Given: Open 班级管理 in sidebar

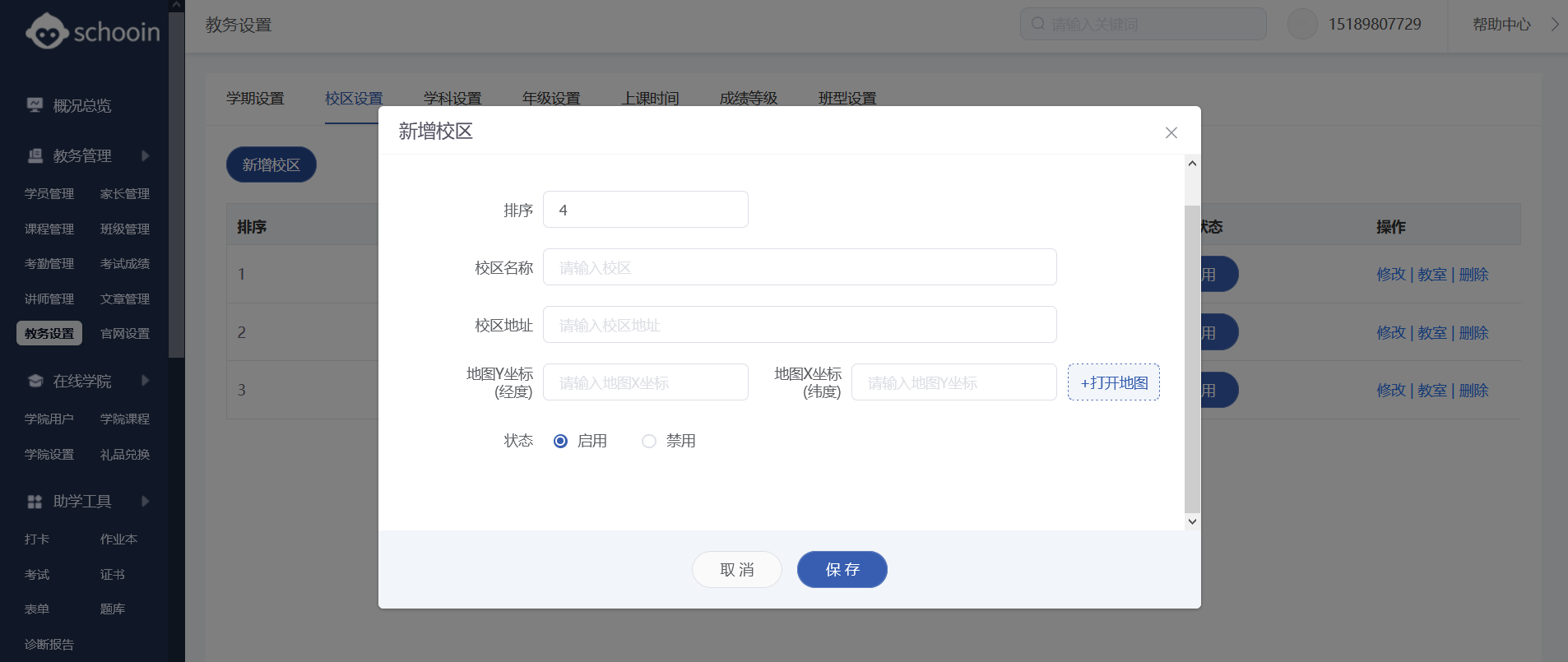Looking at the screenshot, I should [125, 229].
